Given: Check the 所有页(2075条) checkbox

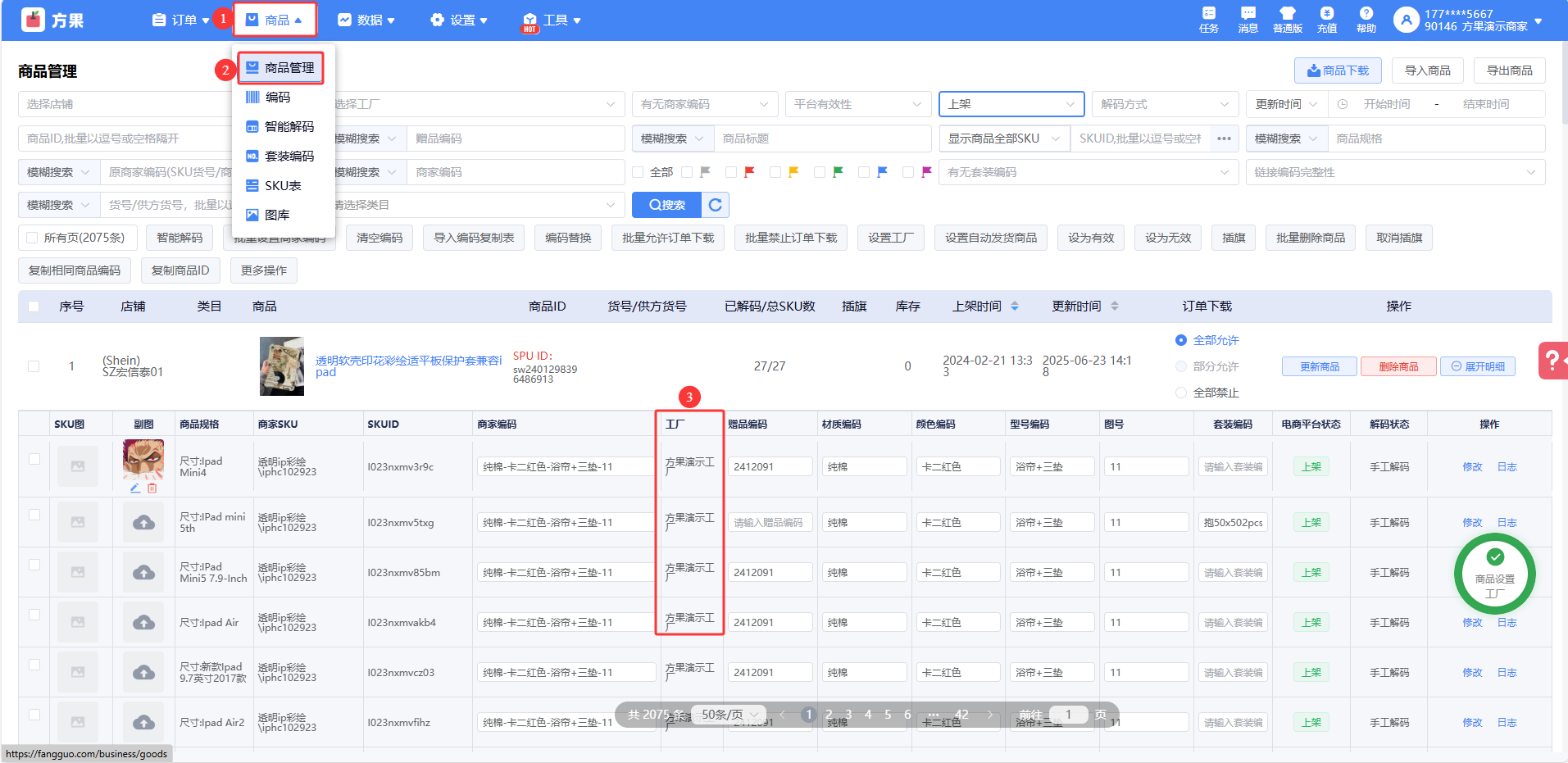Looking at the screenshot, I should coord(33,238).
